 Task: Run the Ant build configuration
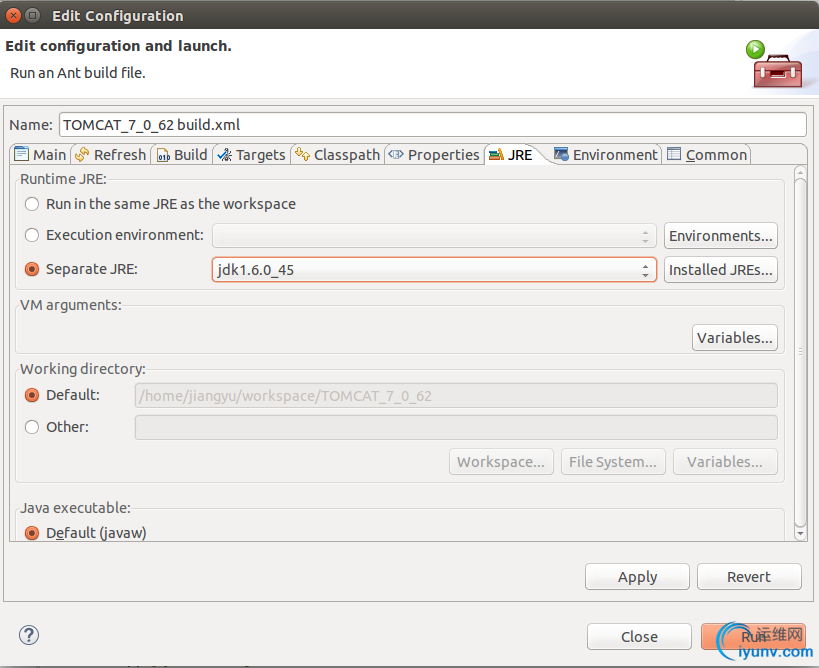coord(753,637)
